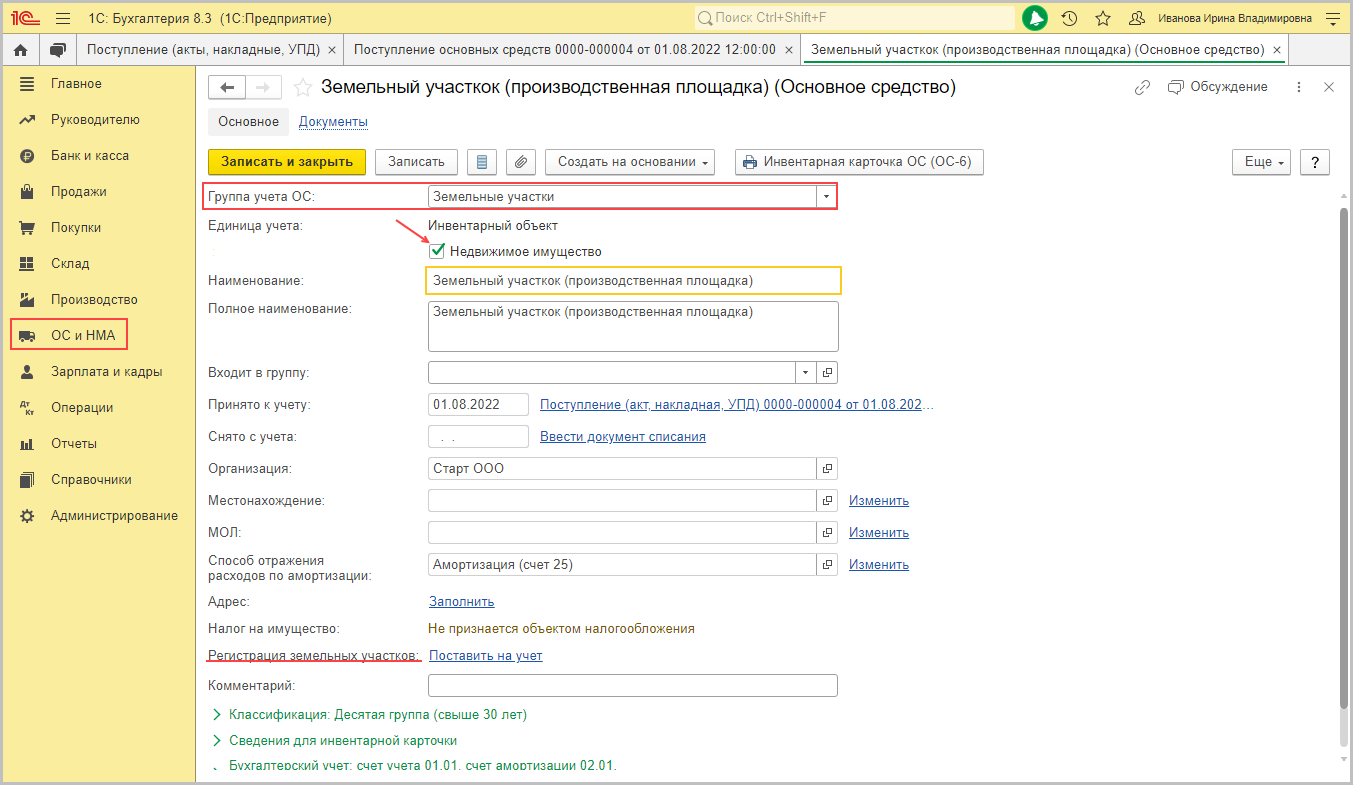Click the user icon beside Иванова Ирина Владимировна

(x=1136, y=18)
